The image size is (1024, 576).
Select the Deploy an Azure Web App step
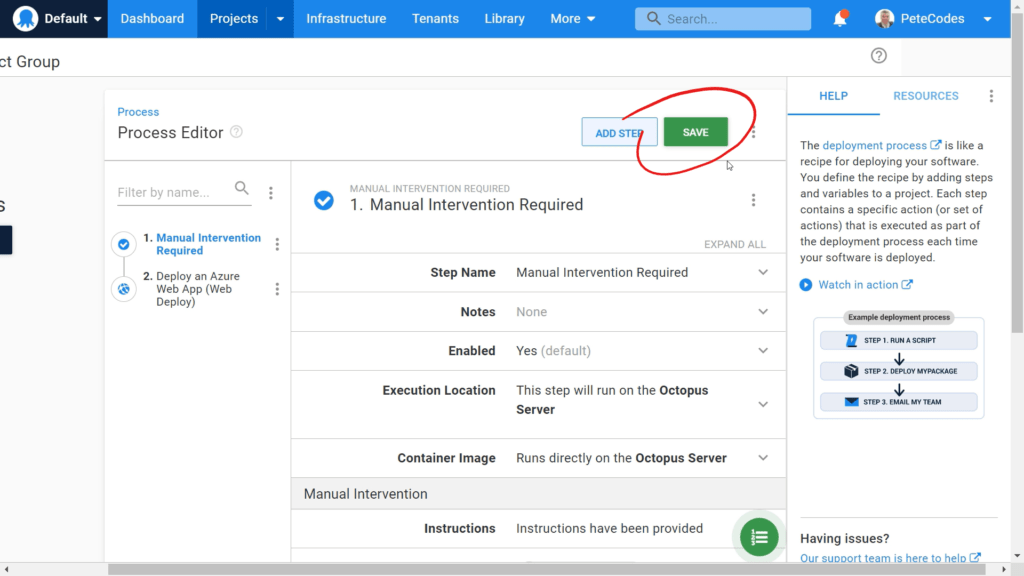click(198, 289)
